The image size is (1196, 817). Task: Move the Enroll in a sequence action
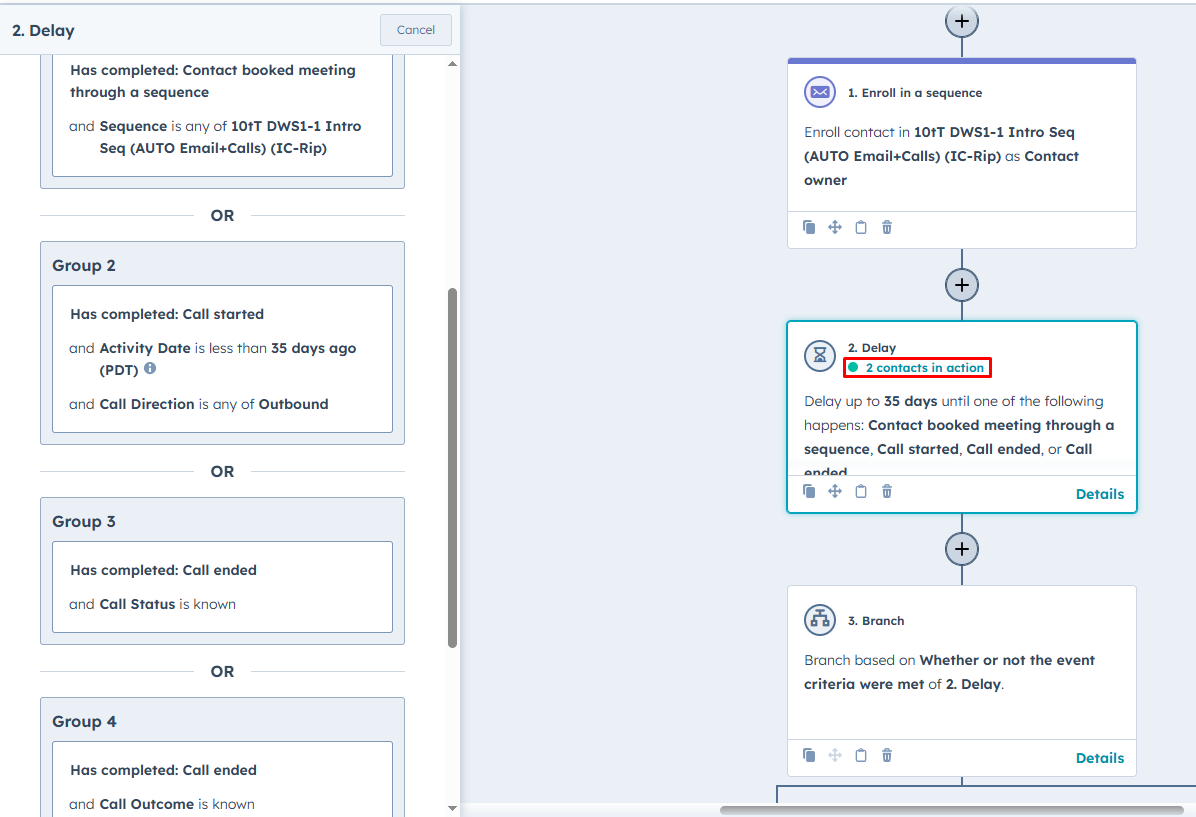pyautogui.click(x=835, y=227)
